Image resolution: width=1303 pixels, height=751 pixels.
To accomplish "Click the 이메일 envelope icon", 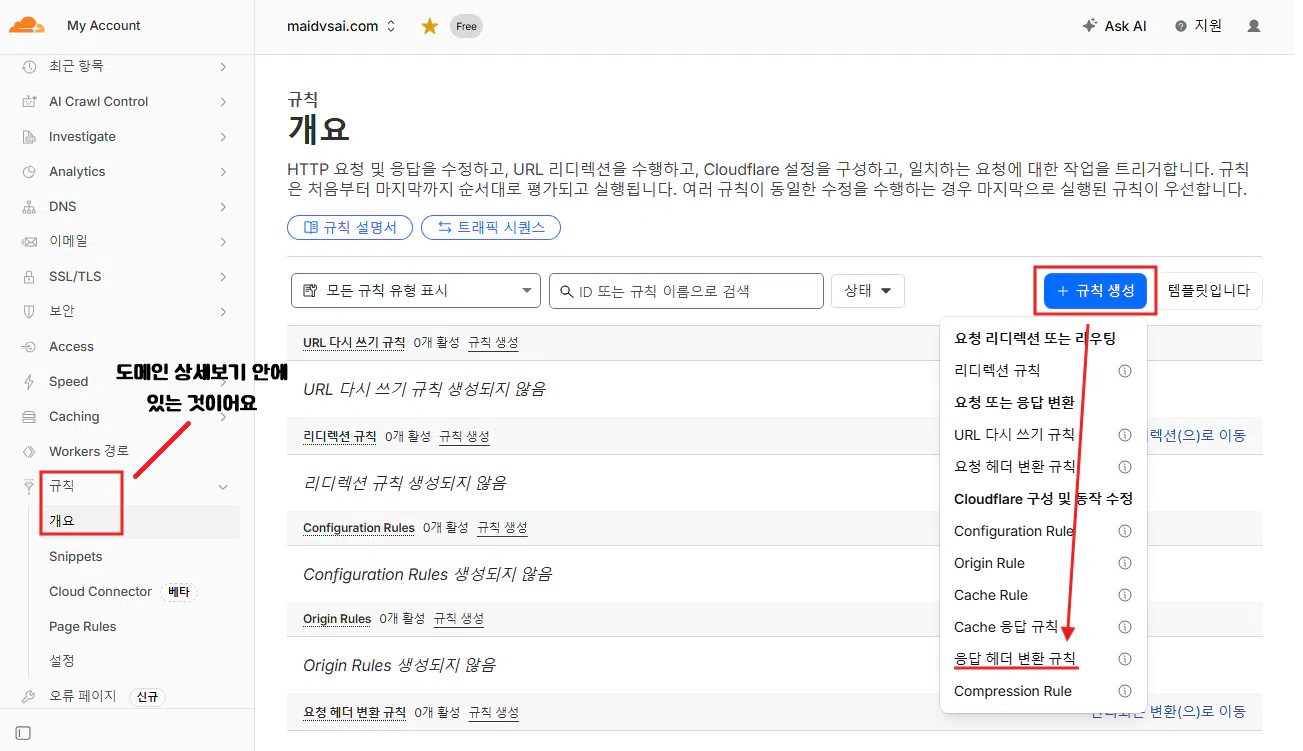I will pyautogui.click(x=29, y=241).
